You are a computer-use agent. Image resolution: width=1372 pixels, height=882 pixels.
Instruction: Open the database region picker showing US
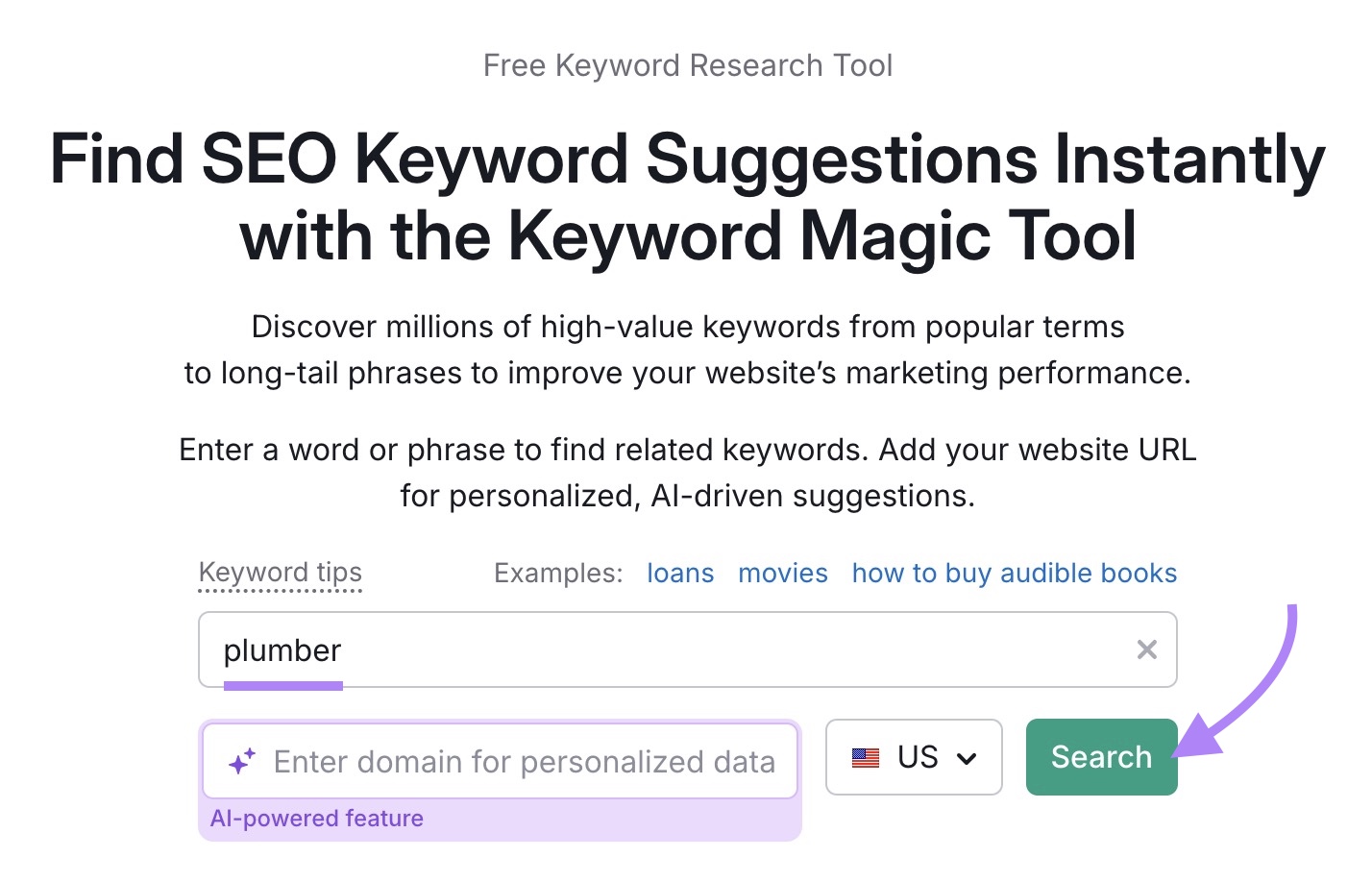pyautogui.click(x=913, y=758)
